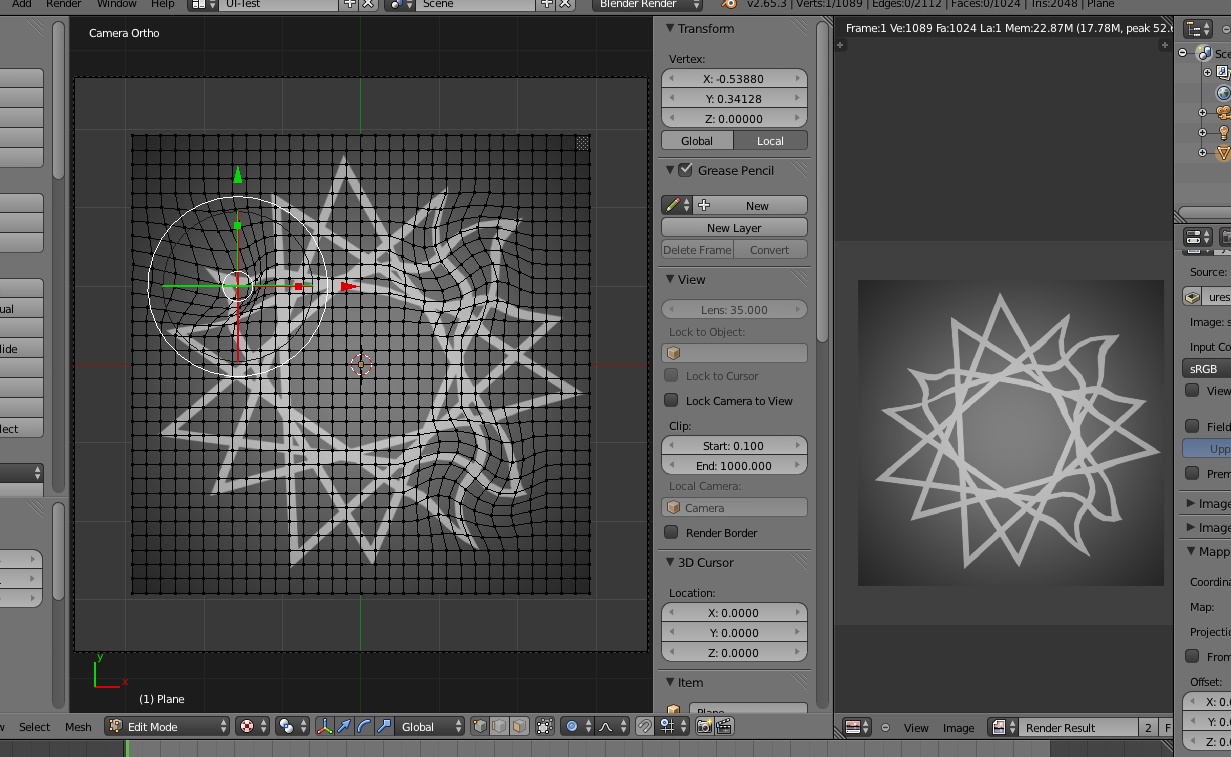
Task: Open the image editor type selector icon
Action: click(x=857, y=727)
